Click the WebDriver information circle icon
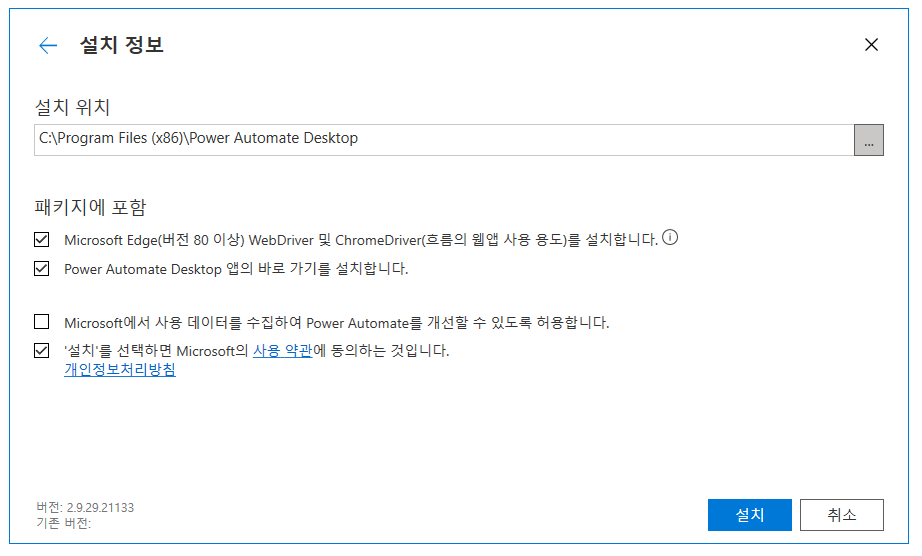Image resolution: width=922 pixels, height=556 pixels. pyautogui.click(x=670, y=237)
